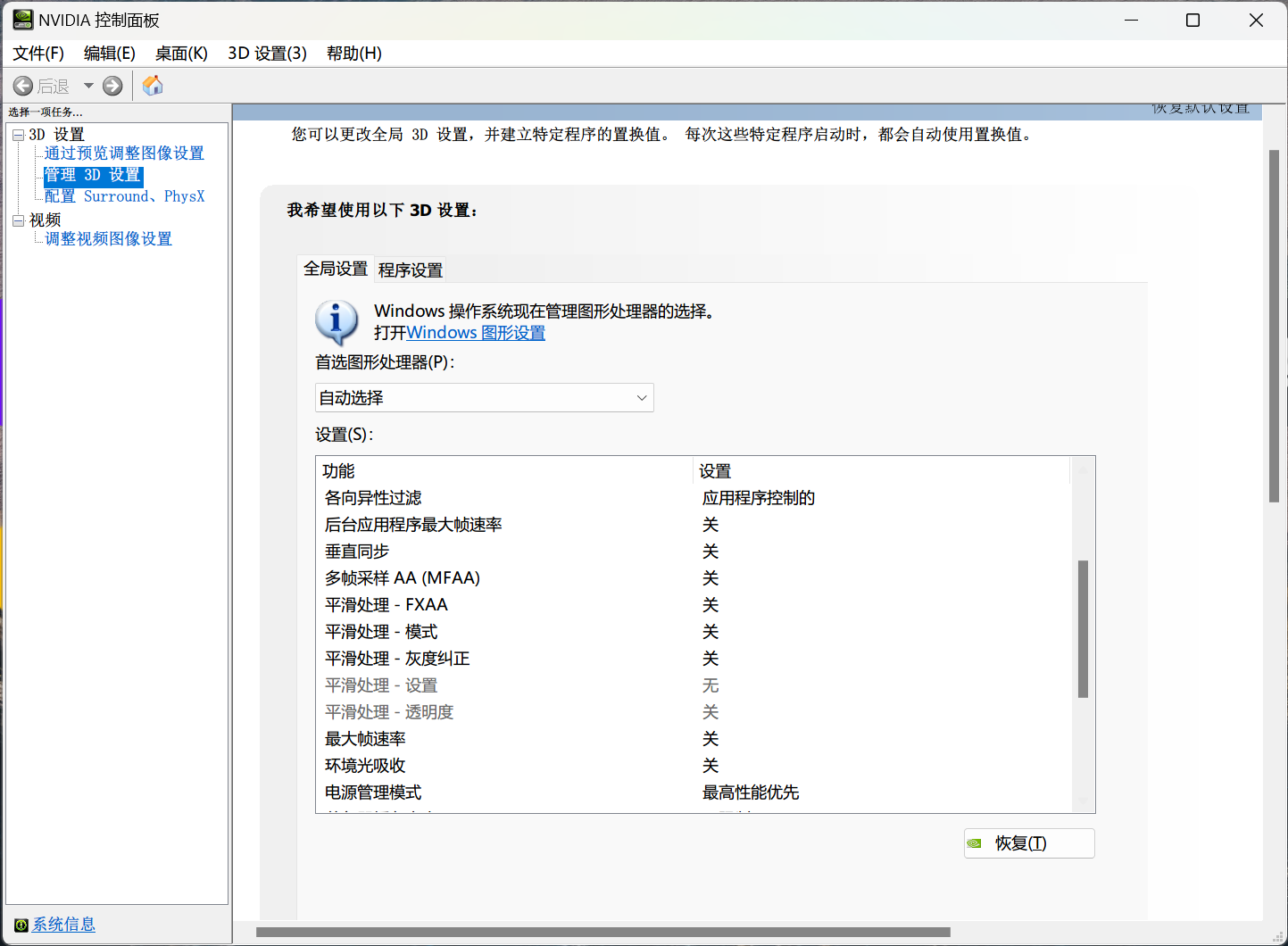Click the system information icon
This screenshot has width=1288, height=946.
pos(21,925)
